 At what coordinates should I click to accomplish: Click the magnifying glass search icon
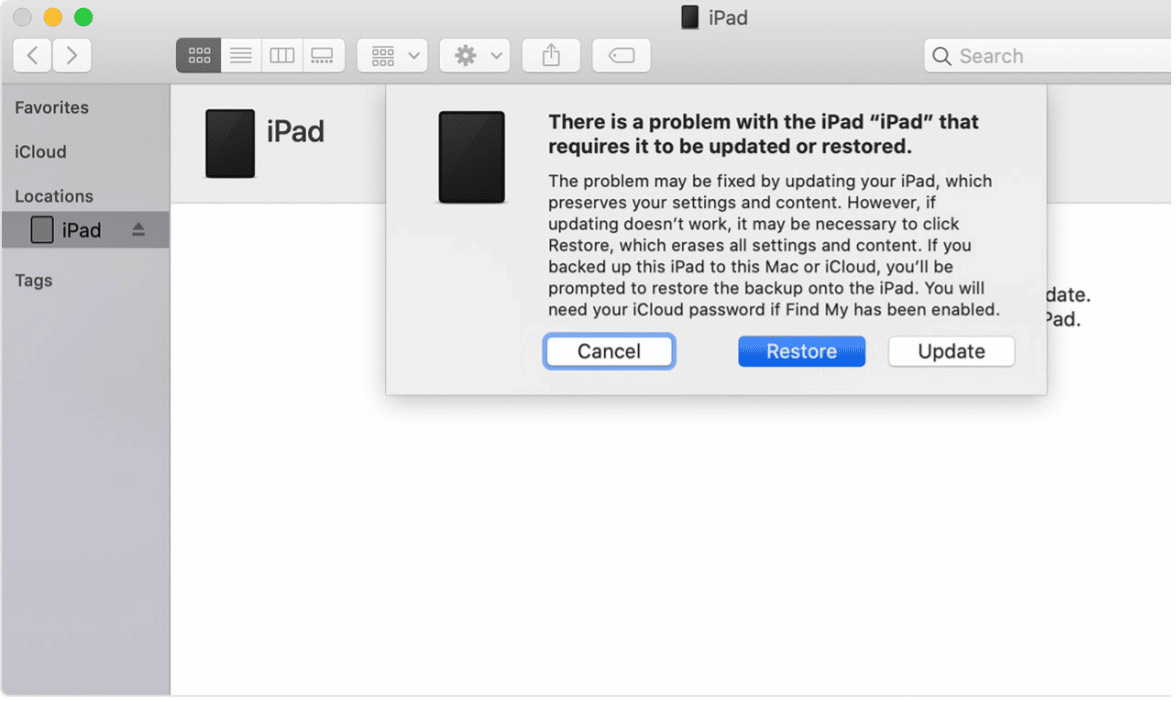point(941,56)
